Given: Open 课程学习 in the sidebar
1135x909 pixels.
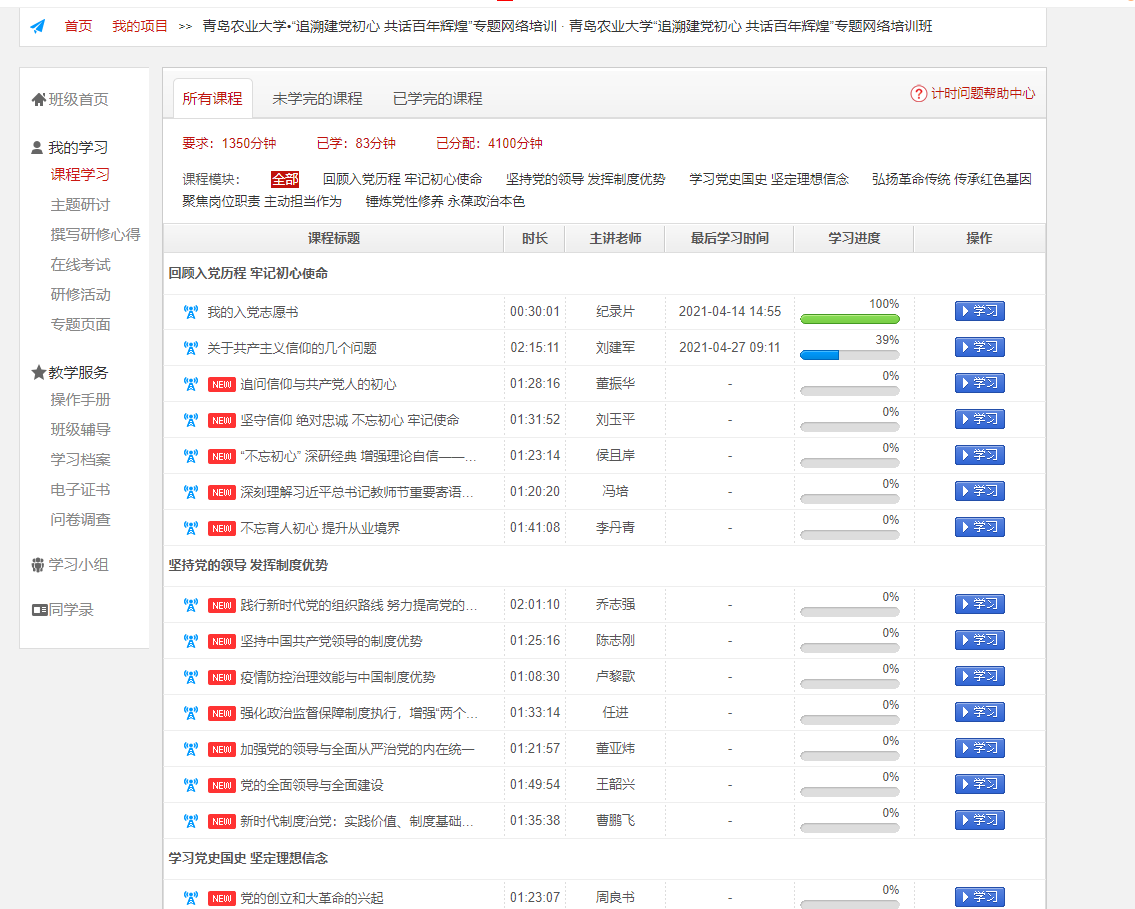Looking at the screenshot, I should [80, 174].
